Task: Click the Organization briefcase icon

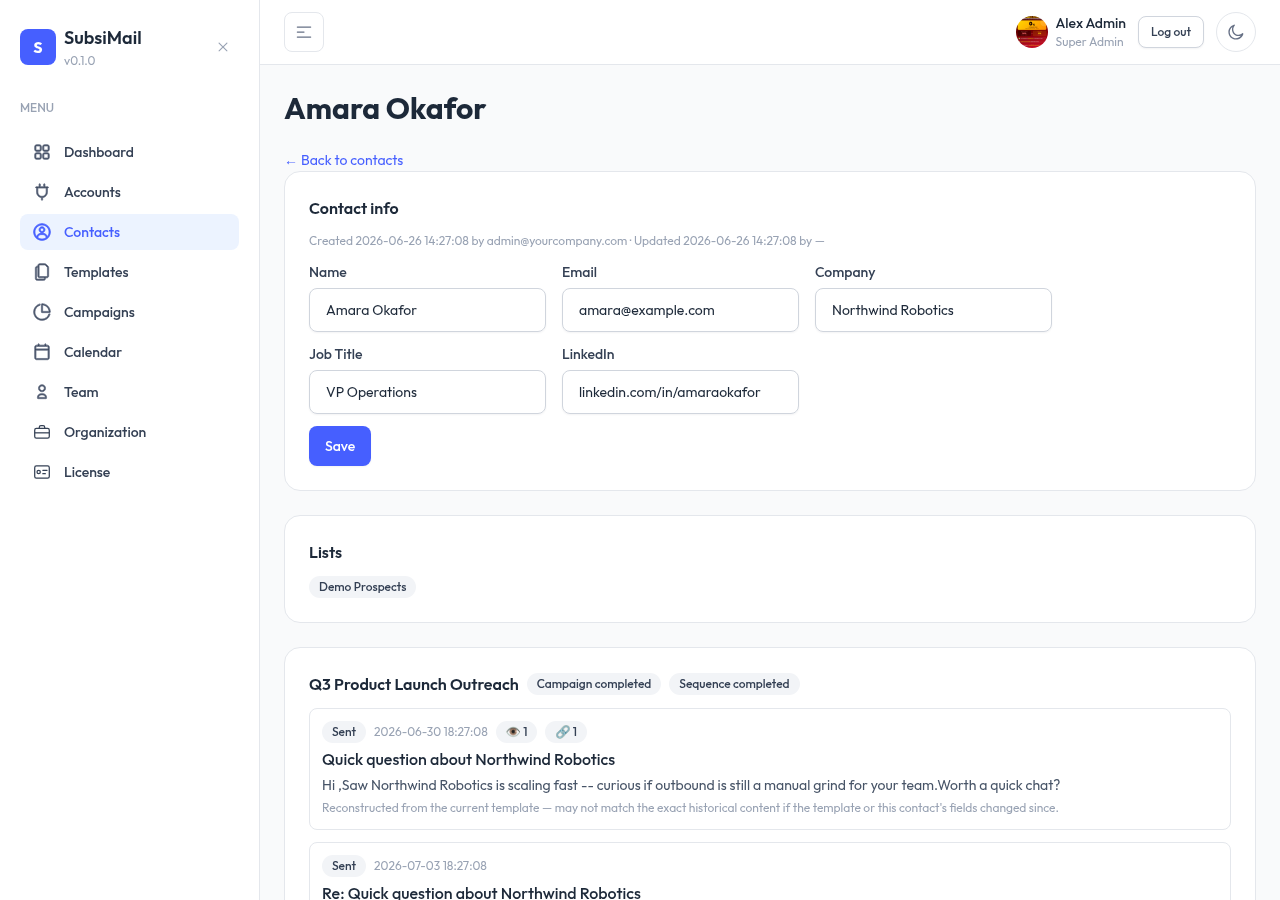Action: click(42, 432)
